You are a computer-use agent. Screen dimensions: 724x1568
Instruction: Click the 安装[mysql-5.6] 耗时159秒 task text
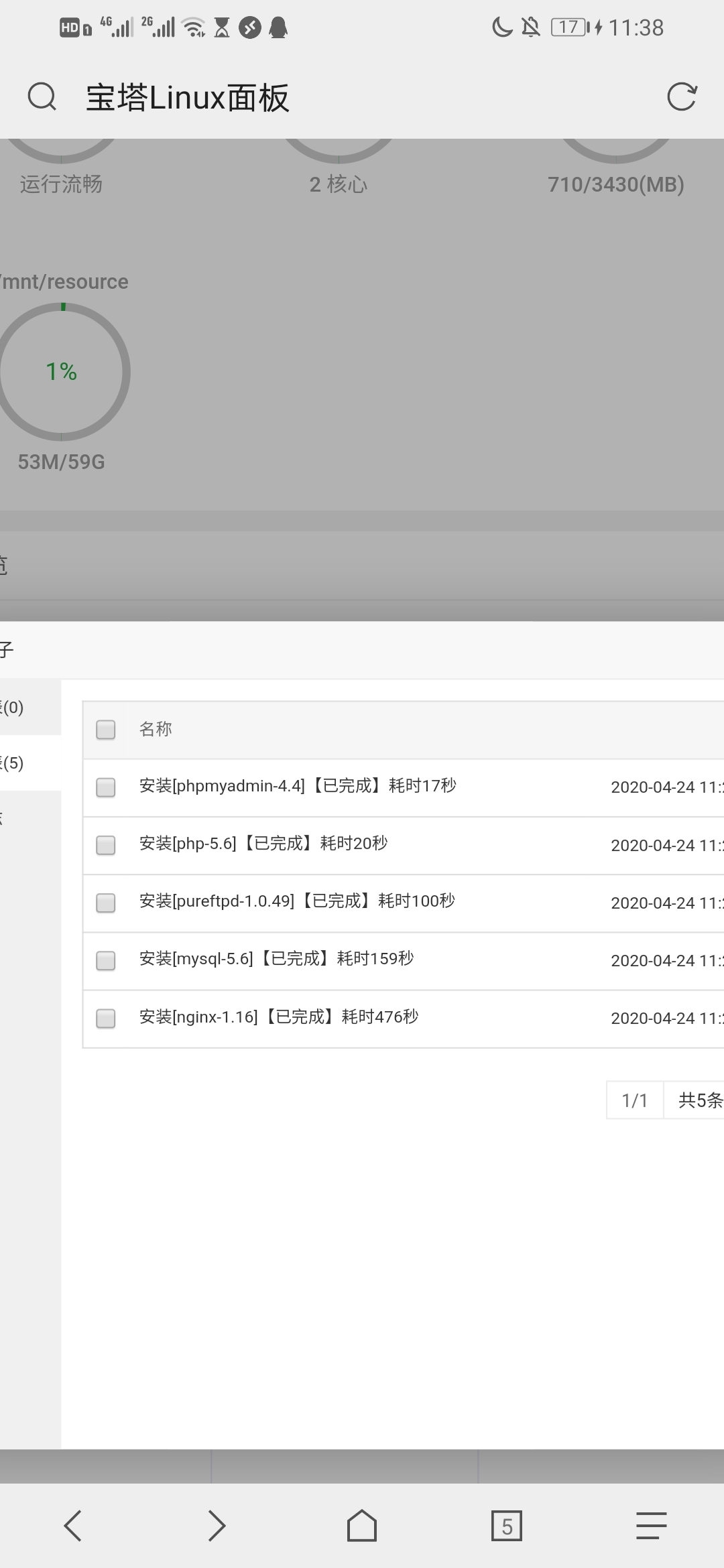tap(276, 958)
